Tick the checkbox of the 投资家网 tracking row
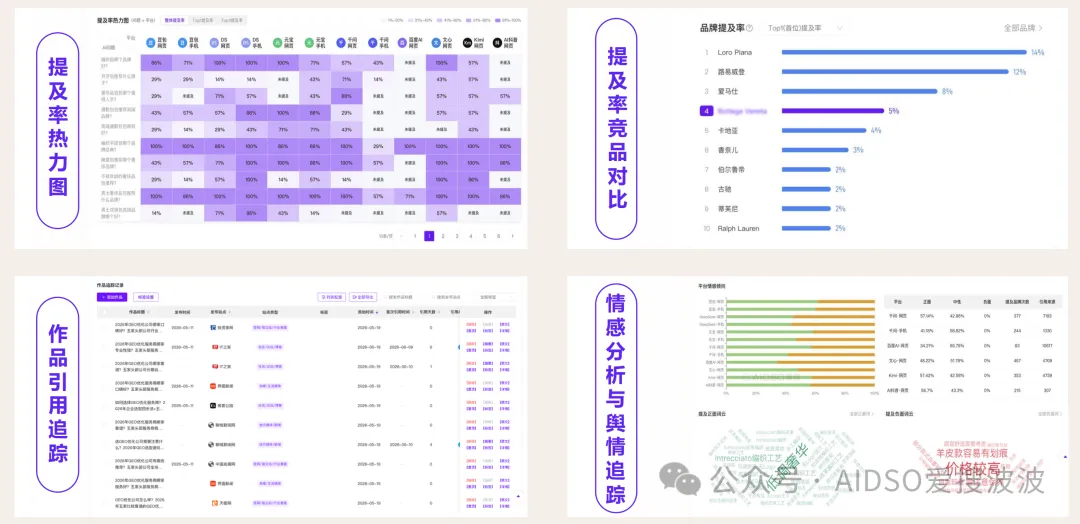The image size is (1080, 524). click(x=105, y=328)
